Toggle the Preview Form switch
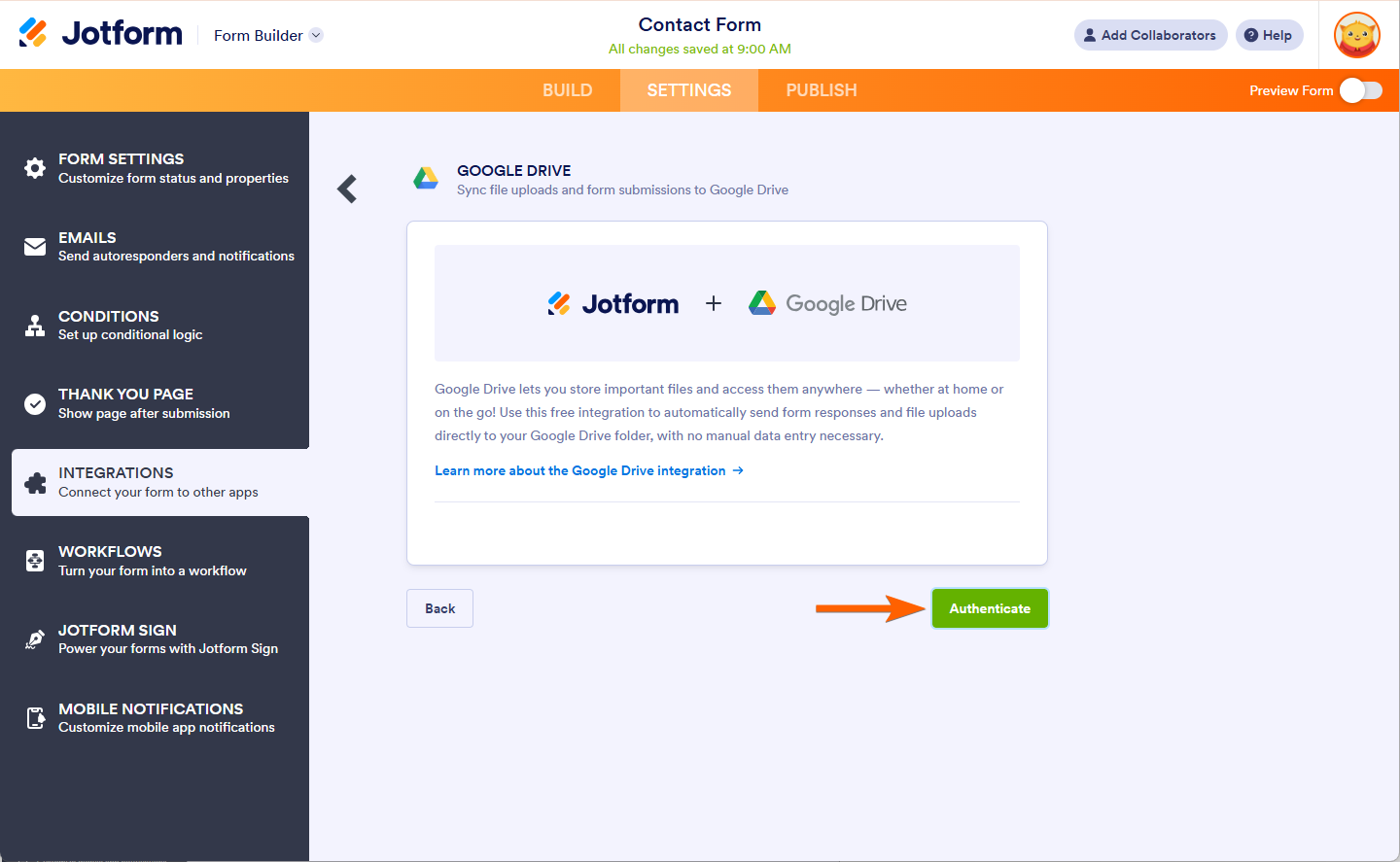The width and height of the screenshot is (1400, 862). click(1360, 90)
